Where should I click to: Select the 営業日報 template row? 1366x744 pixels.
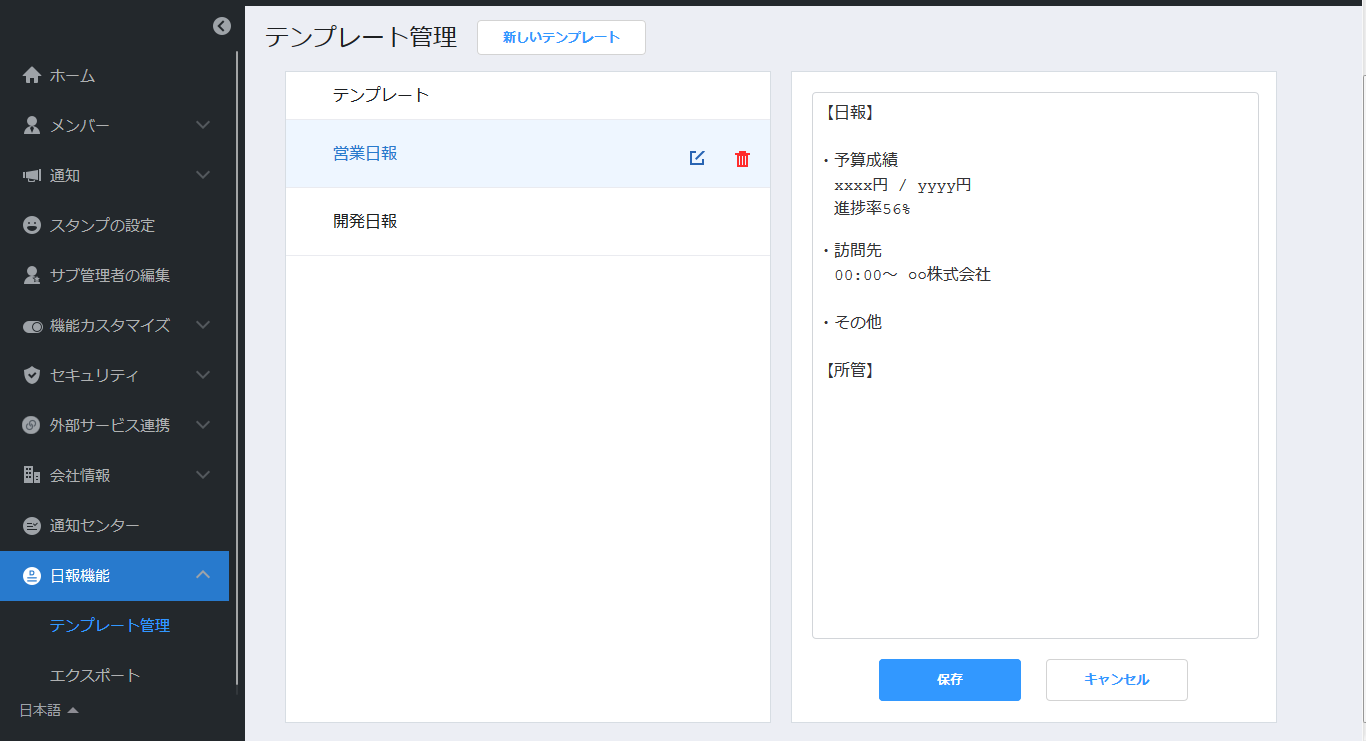point(528,154)
